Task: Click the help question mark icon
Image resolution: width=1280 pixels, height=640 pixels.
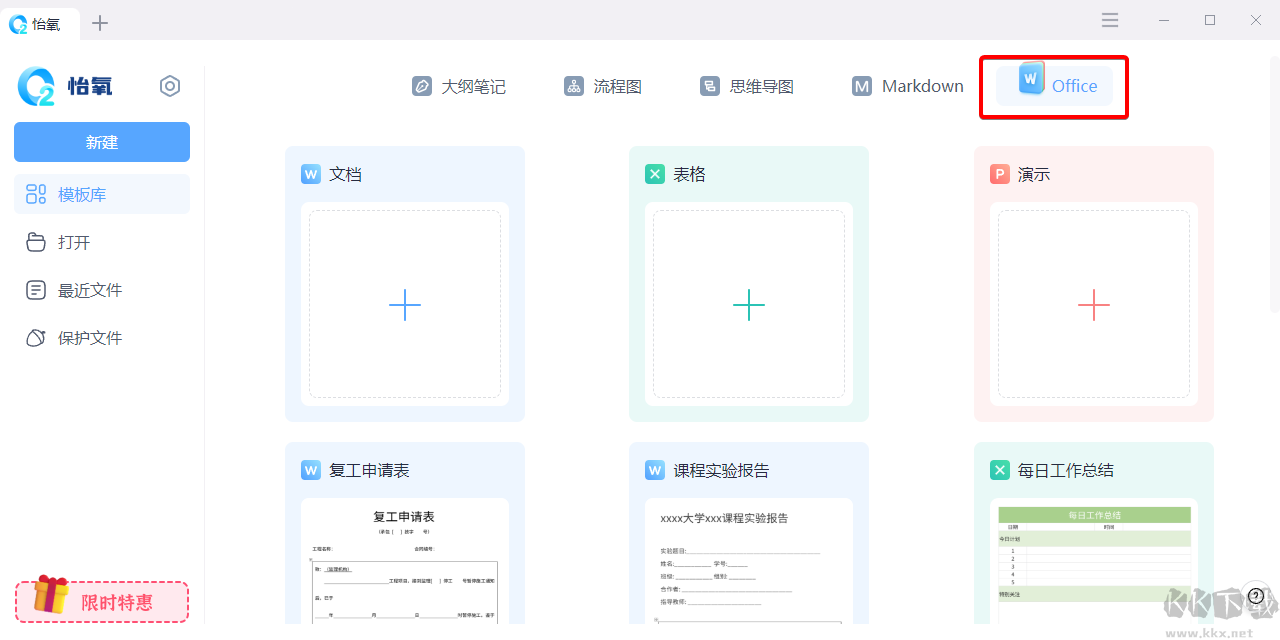Action: click(1257, 593)
